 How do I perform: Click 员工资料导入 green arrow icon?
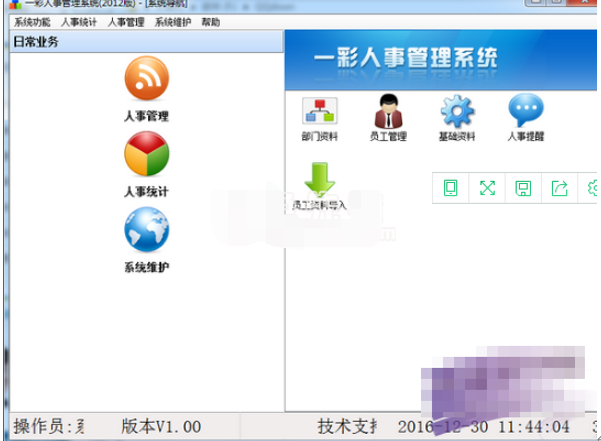(x=320, y=179)
